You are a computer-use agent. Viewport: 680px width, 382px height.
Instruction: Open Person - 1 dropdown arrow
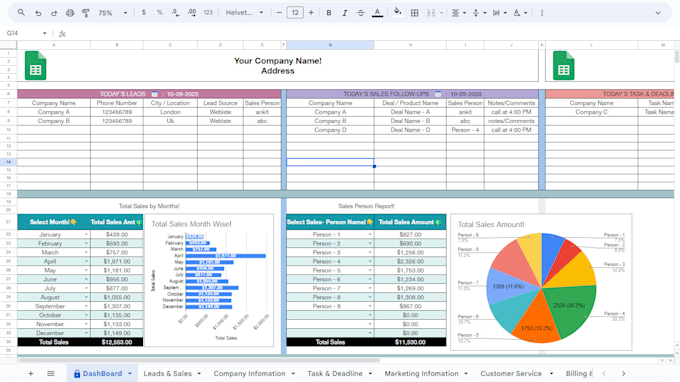coord(370,235)
